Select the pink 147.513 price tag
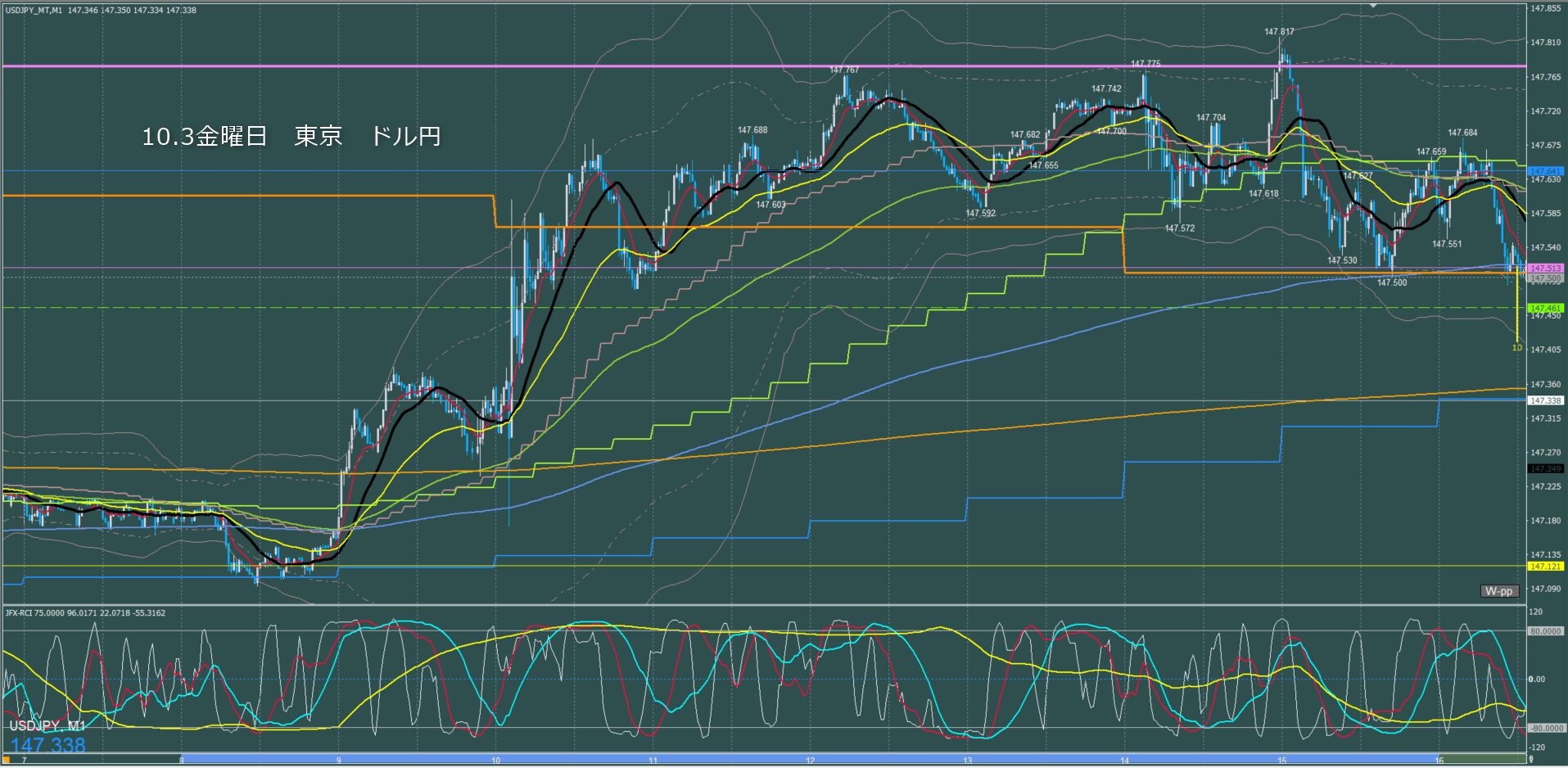Image resolution: width=1568 pixels, height=768 pixels. [1546, 268]
